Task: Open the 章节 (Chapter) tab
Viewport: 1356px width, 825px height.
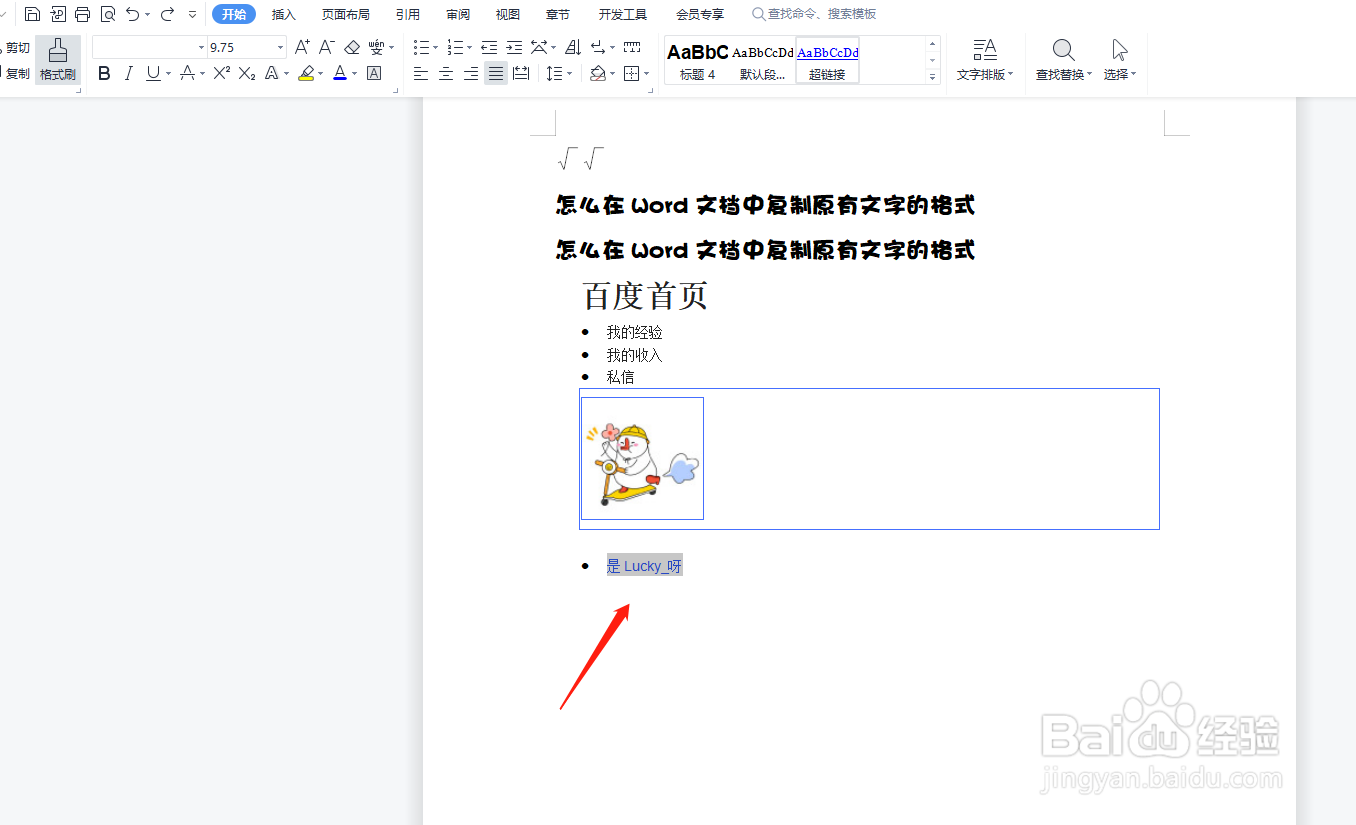Action: (x=558, y=14)
